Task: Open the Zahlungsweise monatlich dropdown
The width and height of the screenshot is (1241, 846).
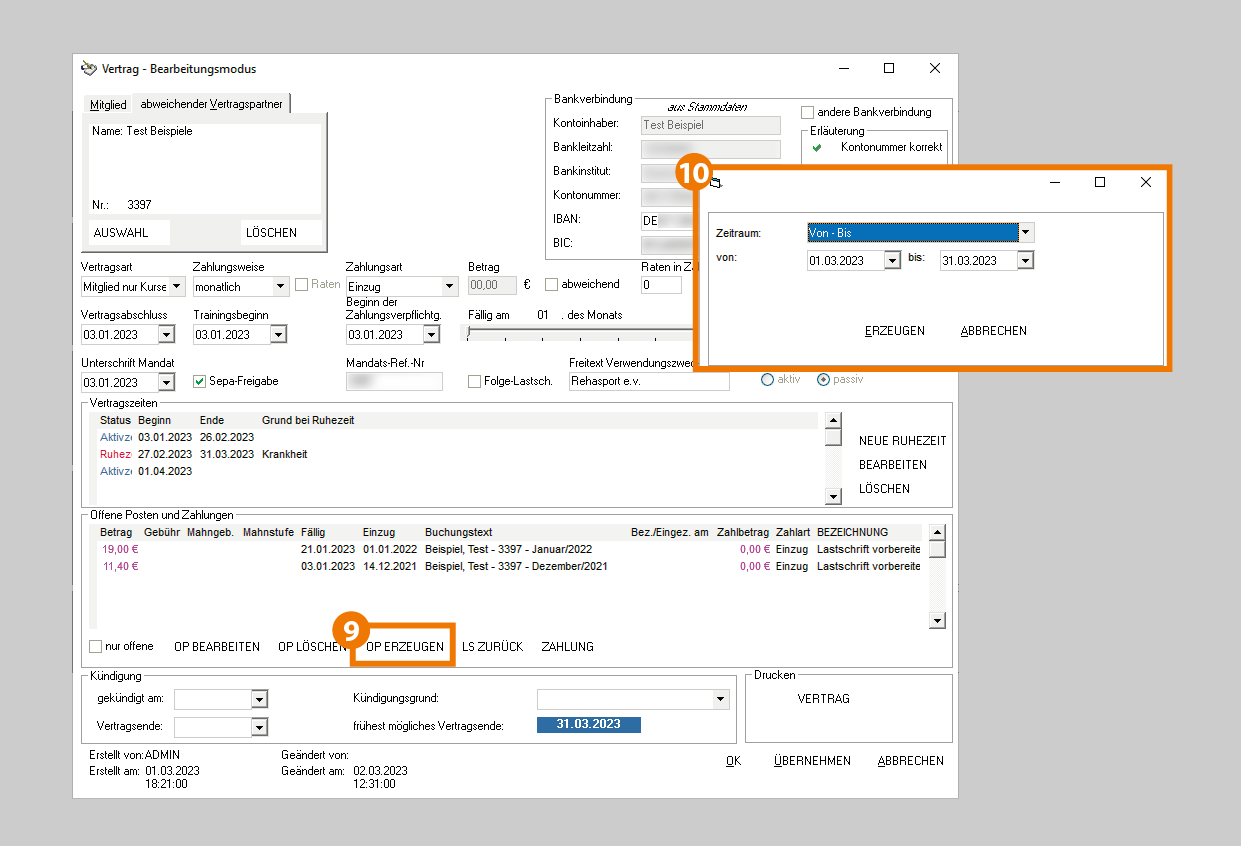Action: (281, 287)
